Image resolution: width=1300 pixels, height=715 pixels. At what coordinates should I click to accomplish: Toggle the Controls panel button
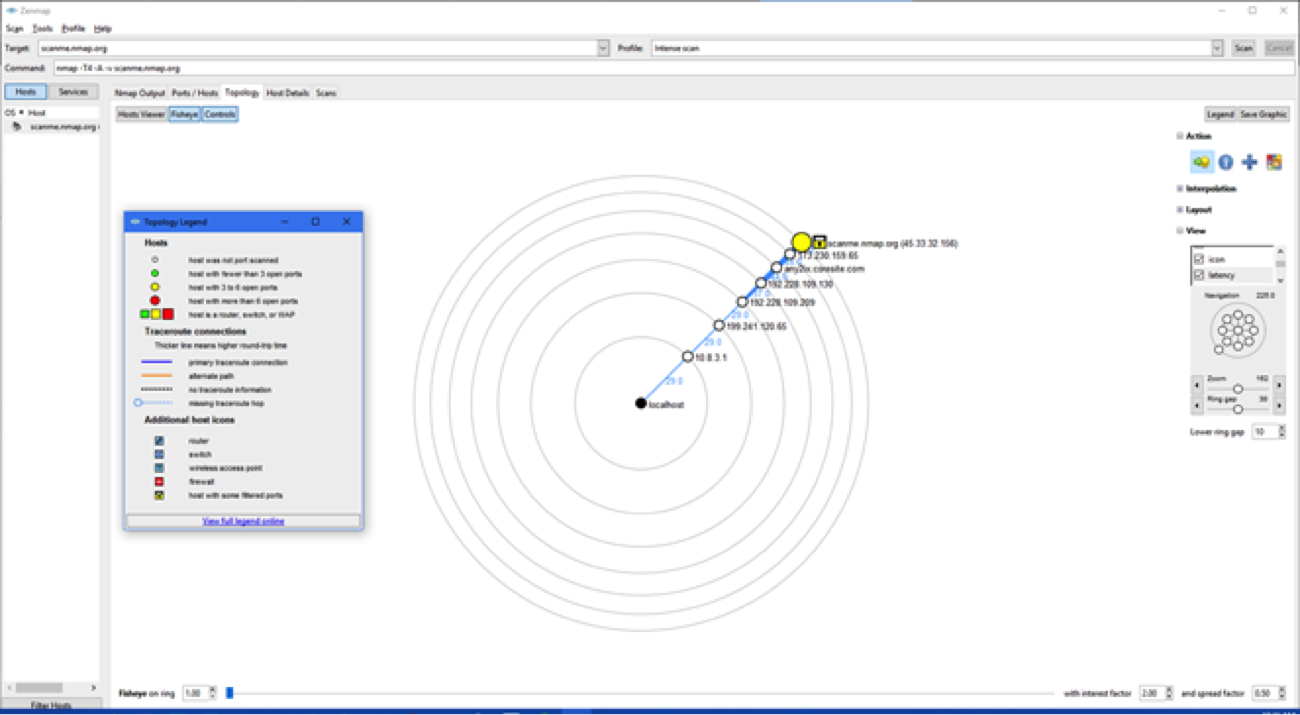pos(220,114)
